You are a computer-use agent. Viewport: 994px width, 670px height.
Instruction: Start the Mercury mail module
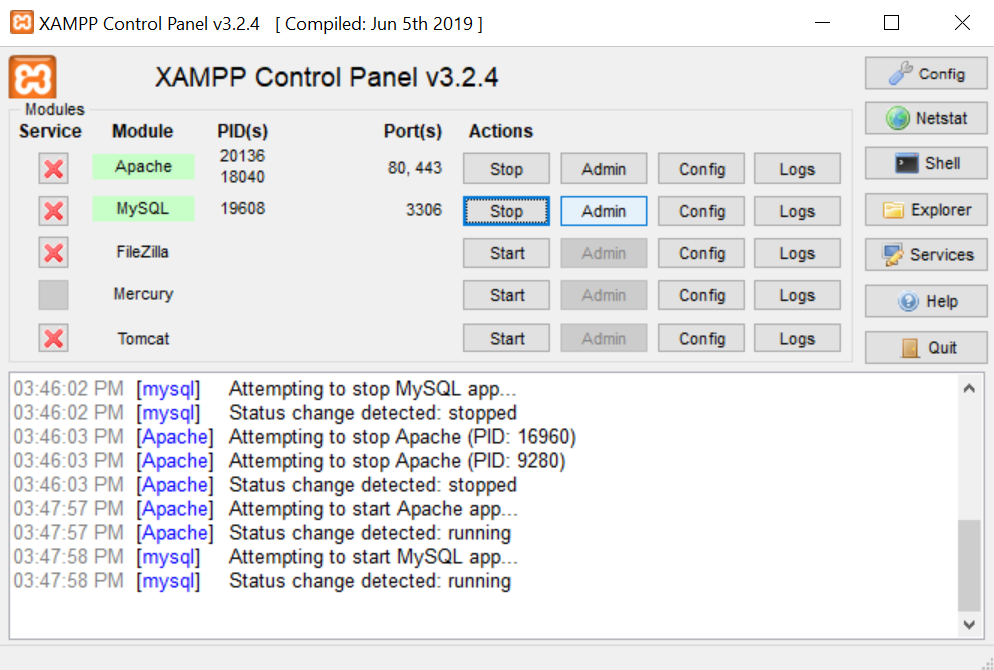[x=506, y=295]
